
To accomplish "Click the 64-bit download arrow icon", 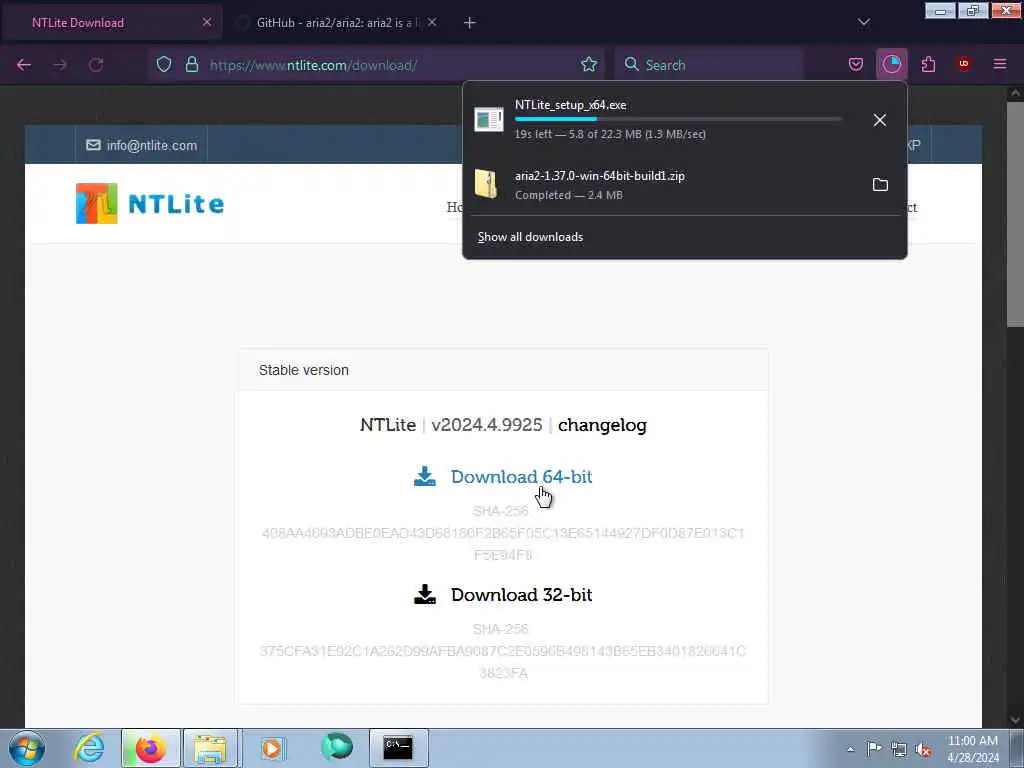I will tap(424, 477).
